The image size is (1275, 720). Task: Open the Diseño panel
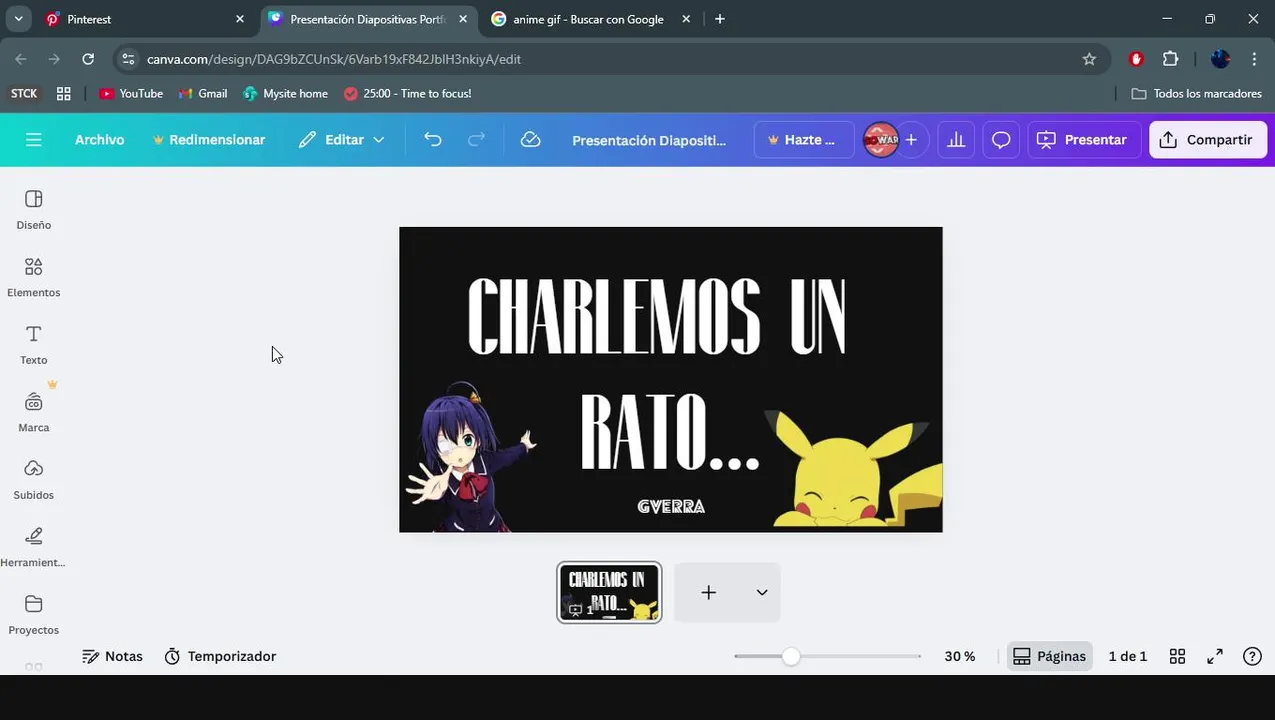34,209
